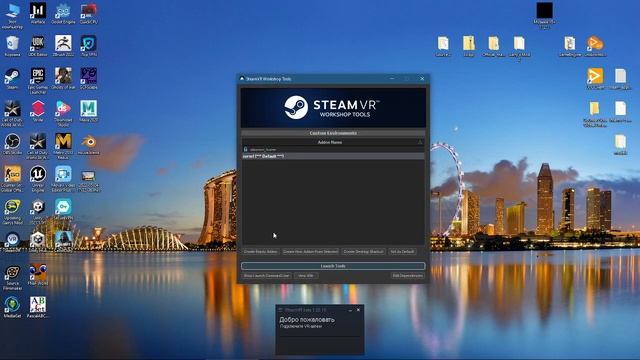Image resolution: width=640 pixels, height=360 pixels.
Task: Select the GameEngine archive desktop icon
Action: click(570, 46)
